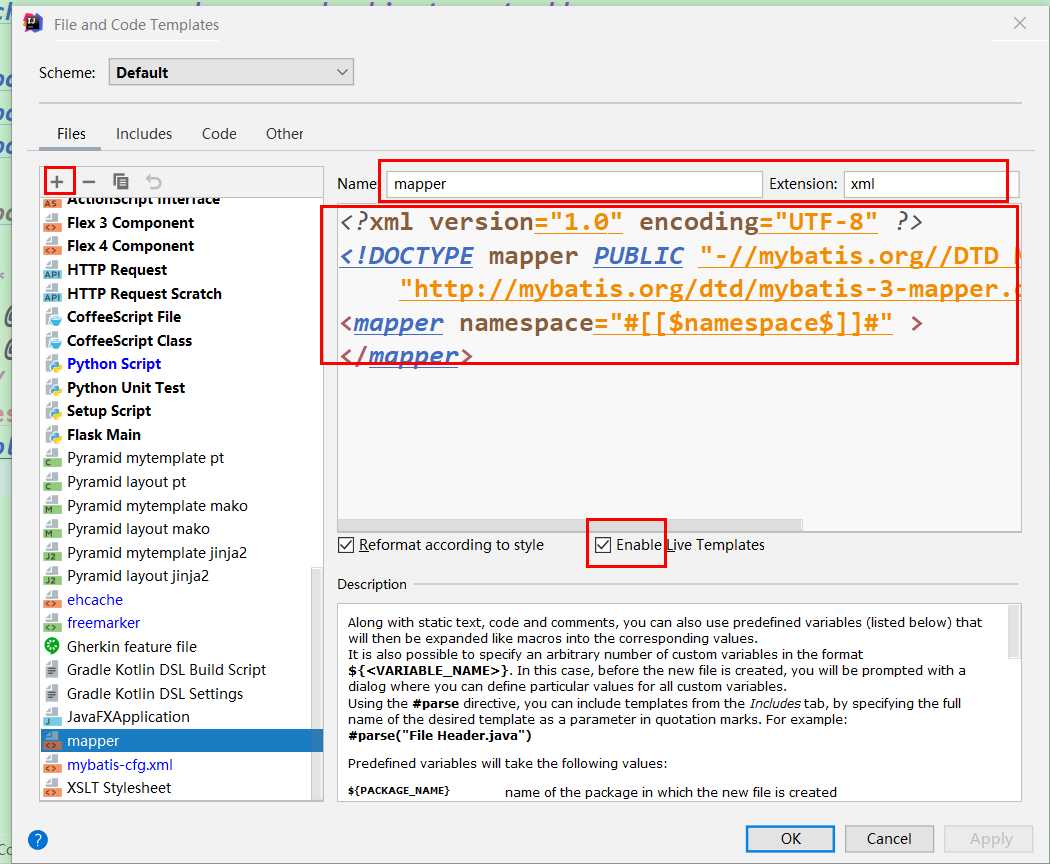Toggle Reformat according to style checkbox

[x=347, y=545]
